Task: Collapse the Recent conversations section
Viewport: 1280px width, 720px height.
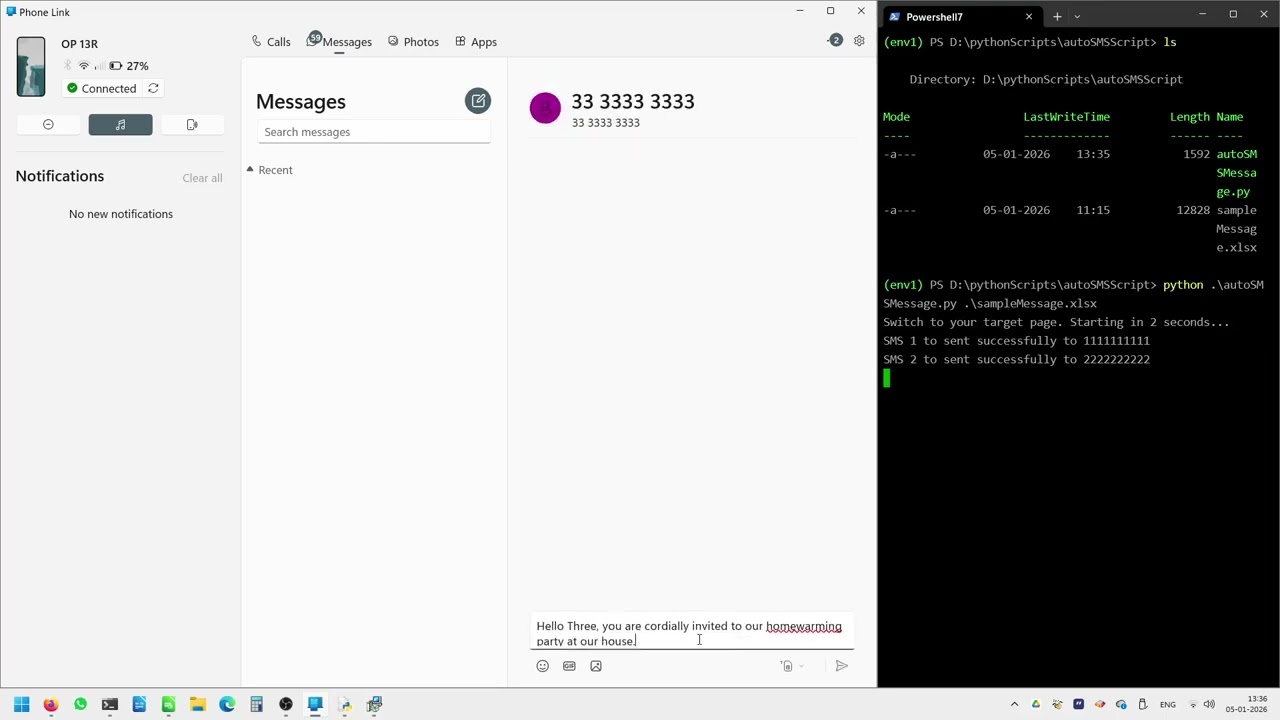Action: click(270, 170)
